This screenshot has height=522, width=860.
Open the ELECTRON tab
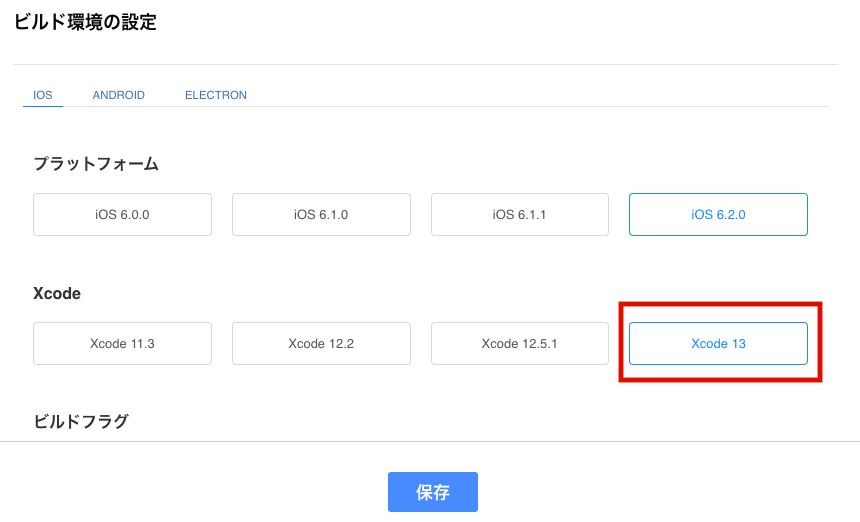pyautogui.click(x=216, y=95)
